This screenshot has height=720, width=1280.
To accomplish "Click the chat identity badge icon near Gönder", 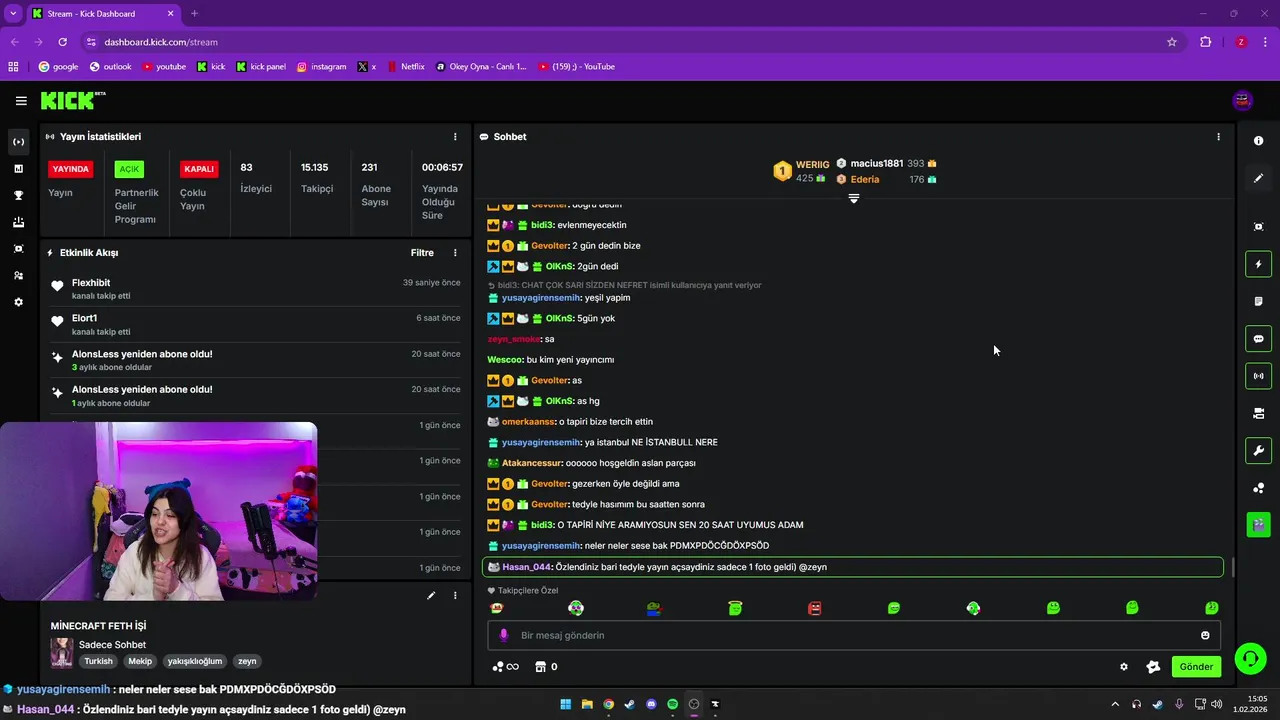I will (1153, 667).
